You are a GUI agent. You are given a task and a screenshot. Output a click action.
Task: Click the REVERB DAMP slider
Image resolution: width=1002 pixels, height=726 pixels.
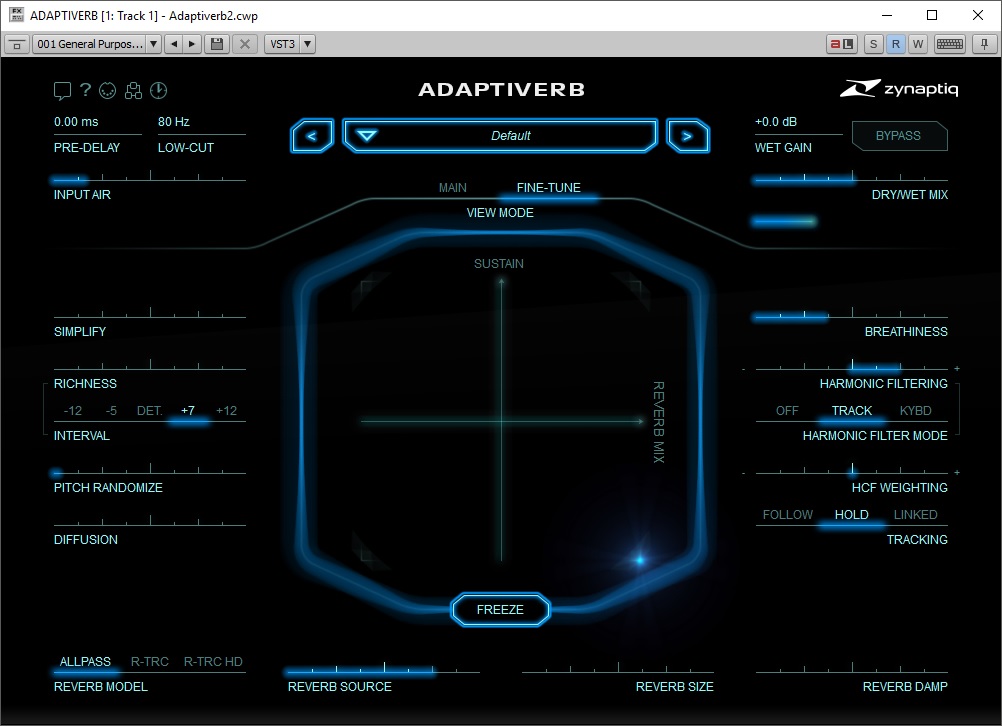pos(851,669)
